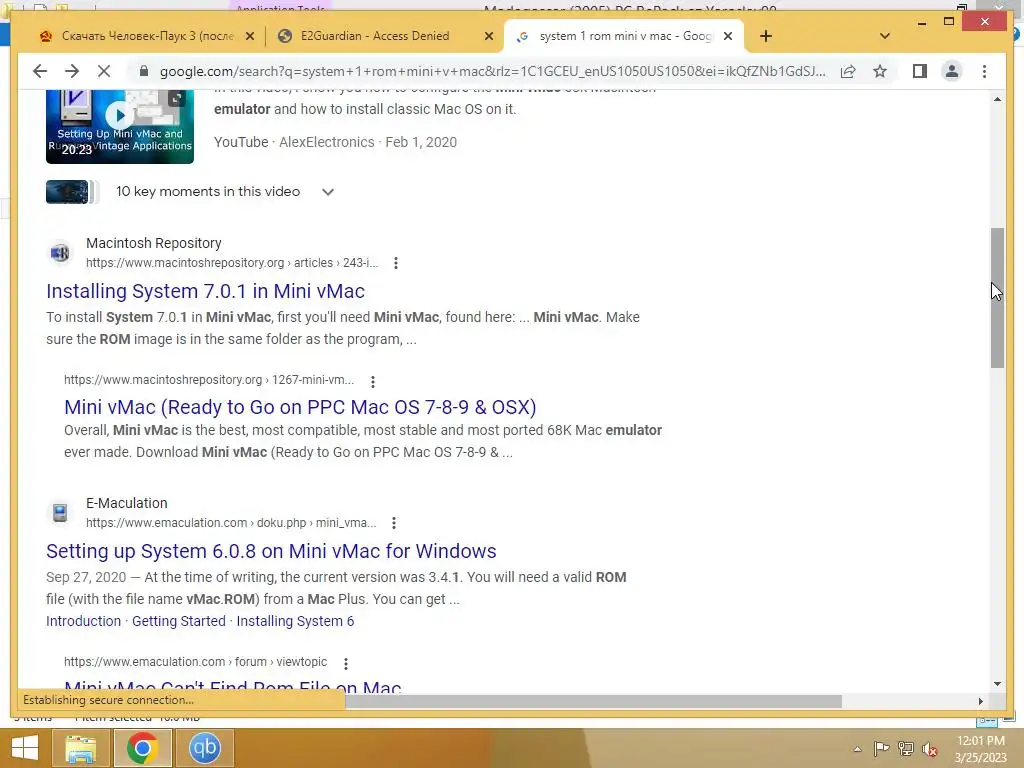Click the lock icon in address bar
This screenshot has height=768, width=1024.
[144, 71]
